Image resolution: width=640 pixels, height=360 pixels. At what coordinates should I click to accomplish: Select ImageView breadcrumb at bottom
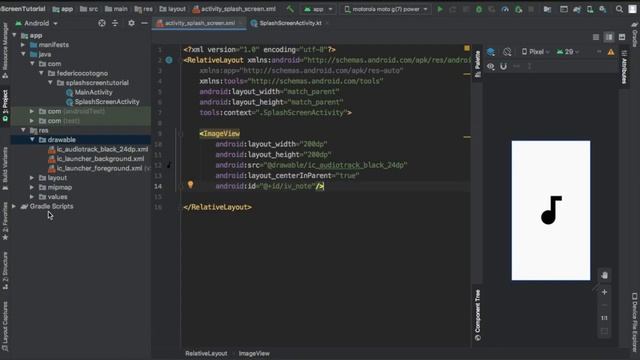254,353
